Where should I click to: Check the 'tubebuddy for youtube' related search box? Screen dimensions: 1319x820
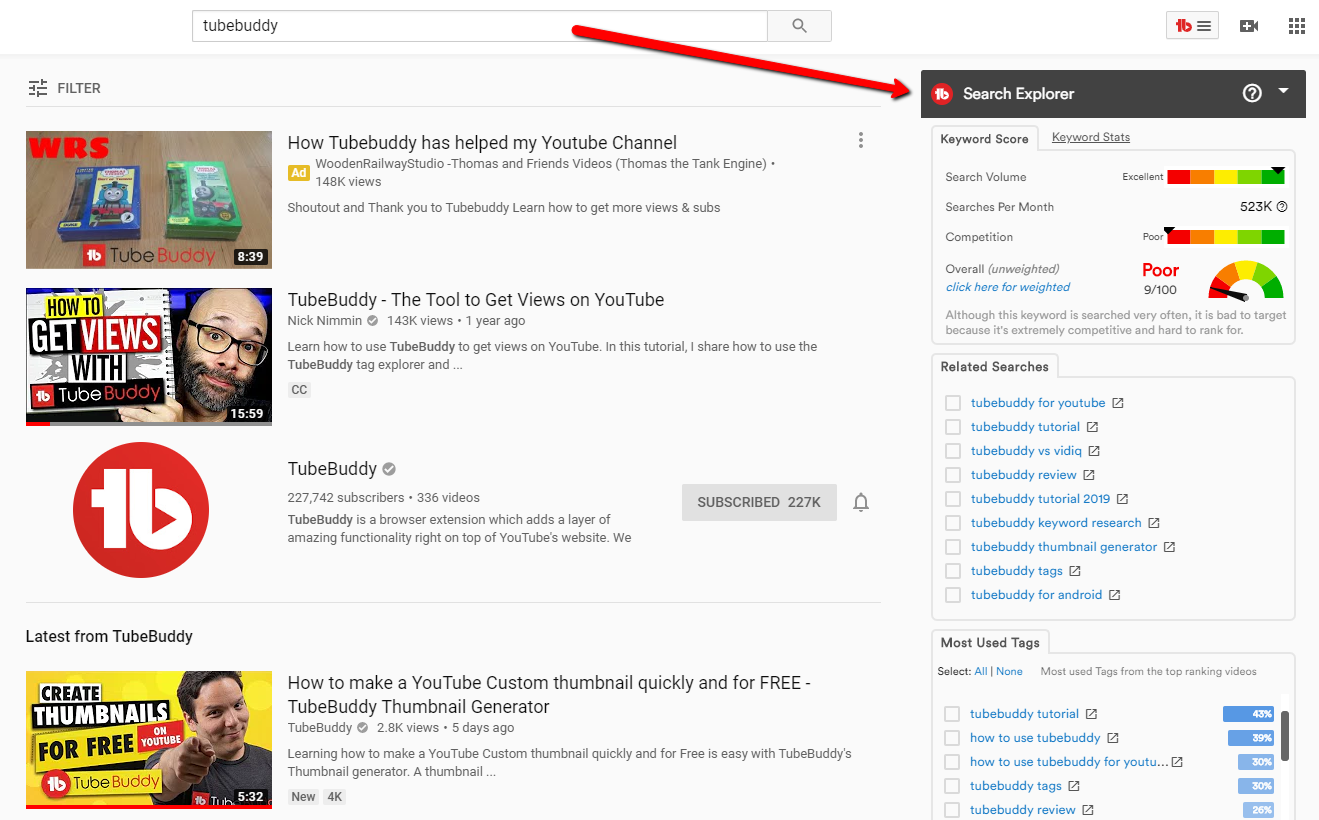953,403
